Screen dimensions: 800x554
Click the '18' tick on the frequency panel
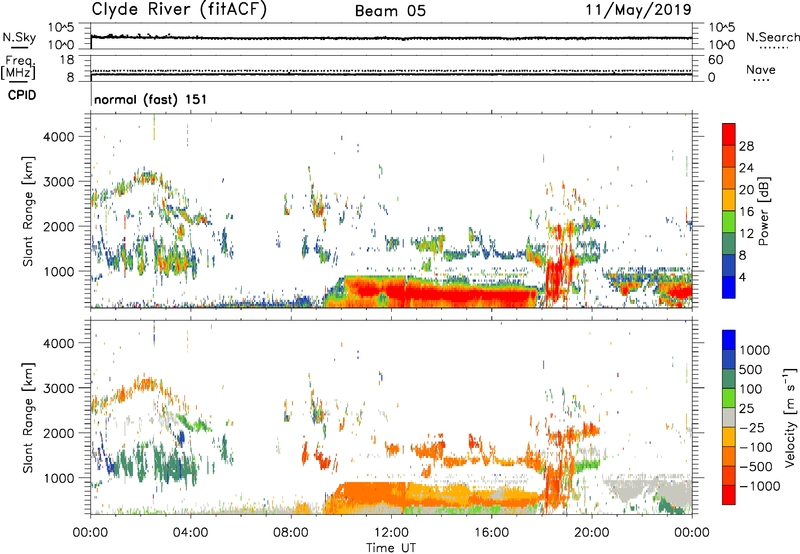tap(67, 60)
